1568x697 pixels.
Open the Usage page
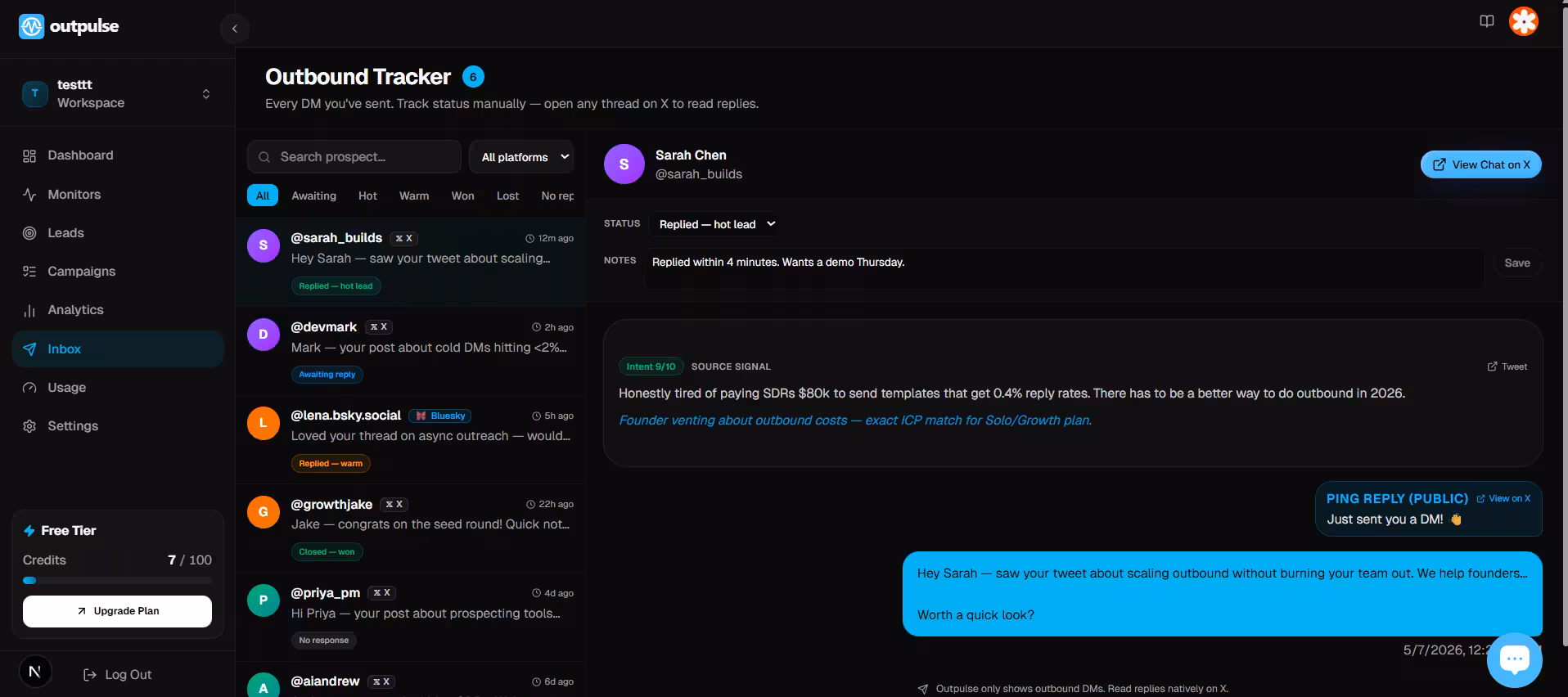point(118,388)
